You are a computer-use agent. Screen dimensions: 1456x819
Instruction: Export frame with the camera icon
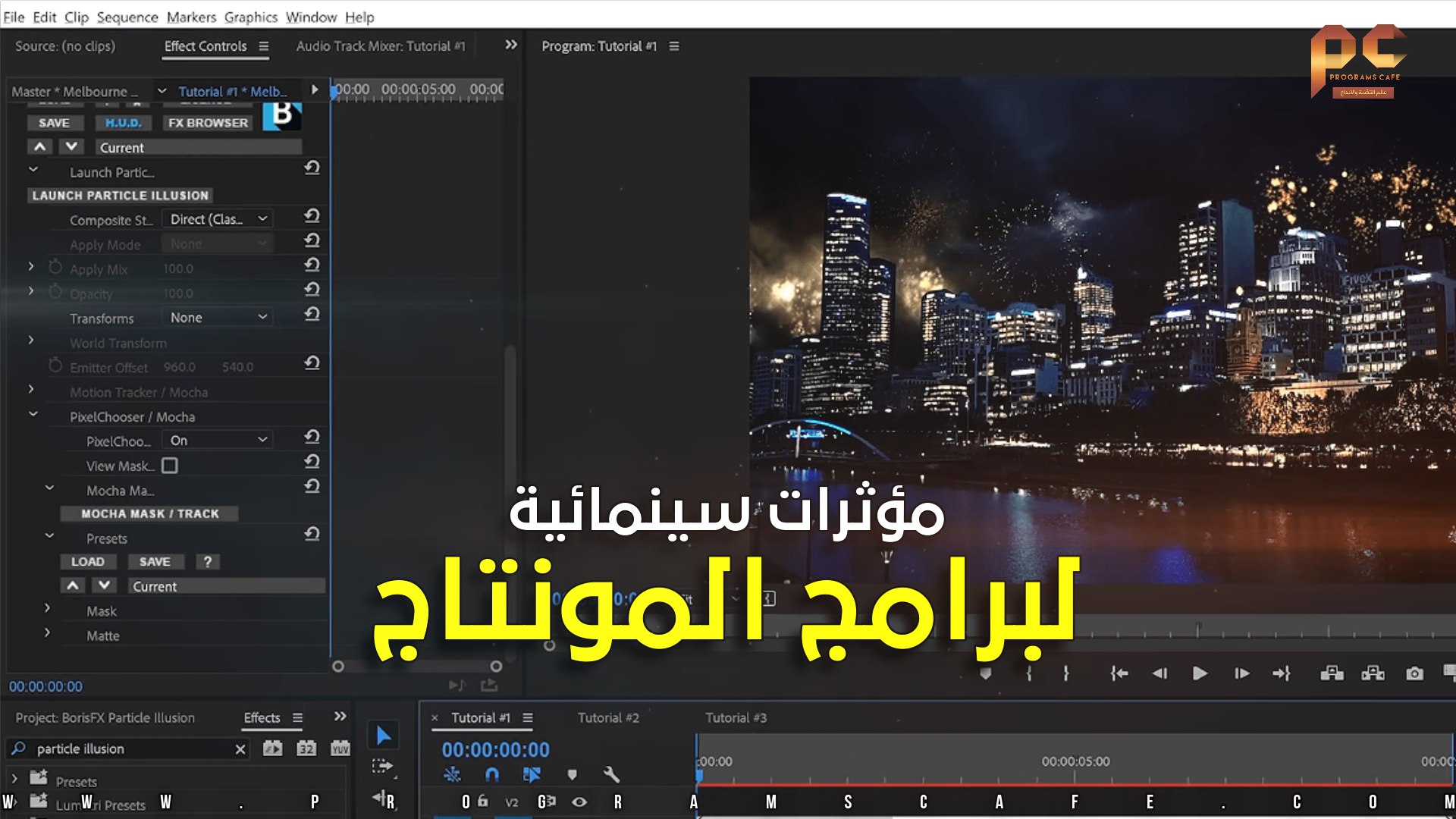1414,673
